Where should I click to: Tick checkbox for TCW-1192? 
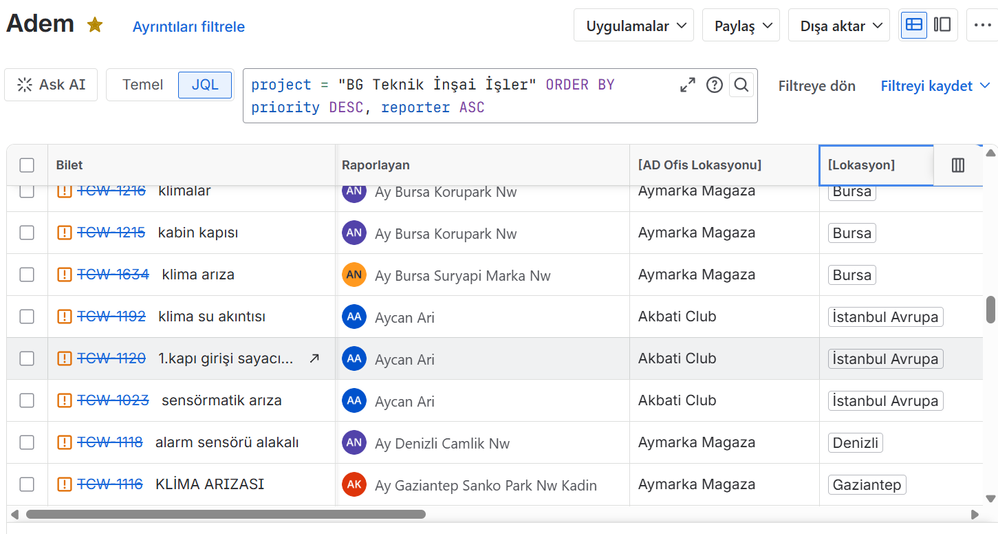click(x=27, y=316)
